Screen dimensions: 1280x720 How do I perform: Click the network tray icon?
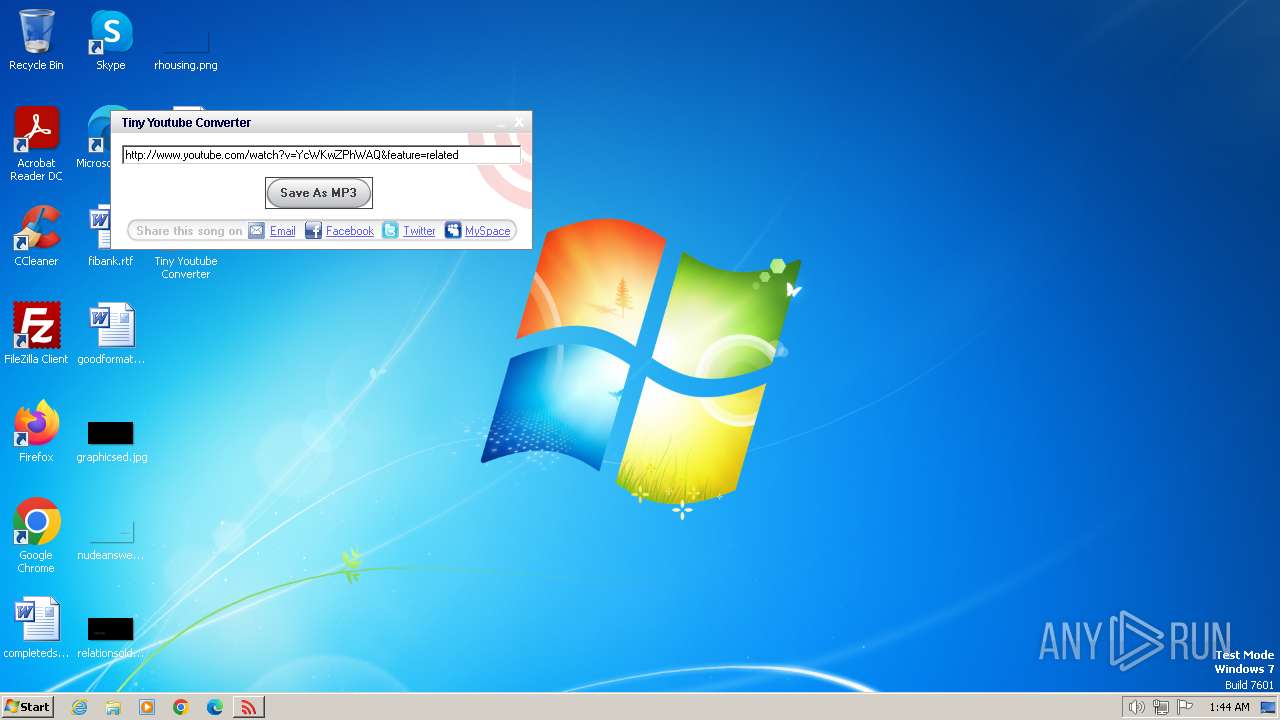[1161, 707]
